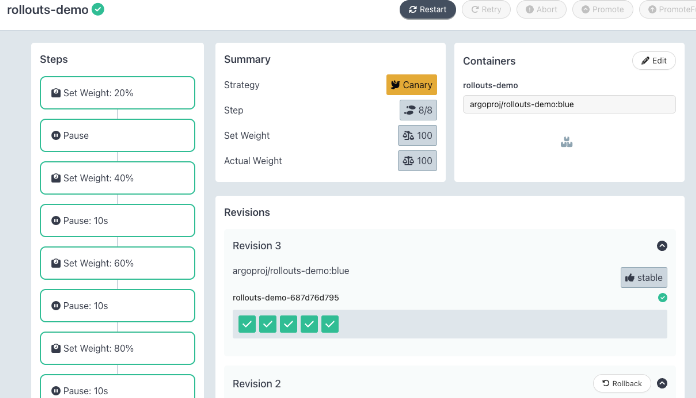696x398 pixels.
Task: Click the Revision 2 heading
Action: tap(257, 384)
